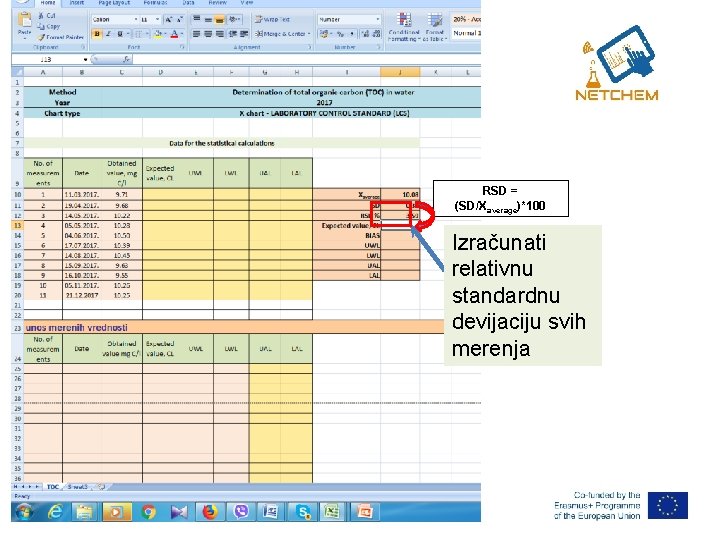The image size is (720, 540).
Task: Select the TOC sheet tab
Action: tap(53, 487)
